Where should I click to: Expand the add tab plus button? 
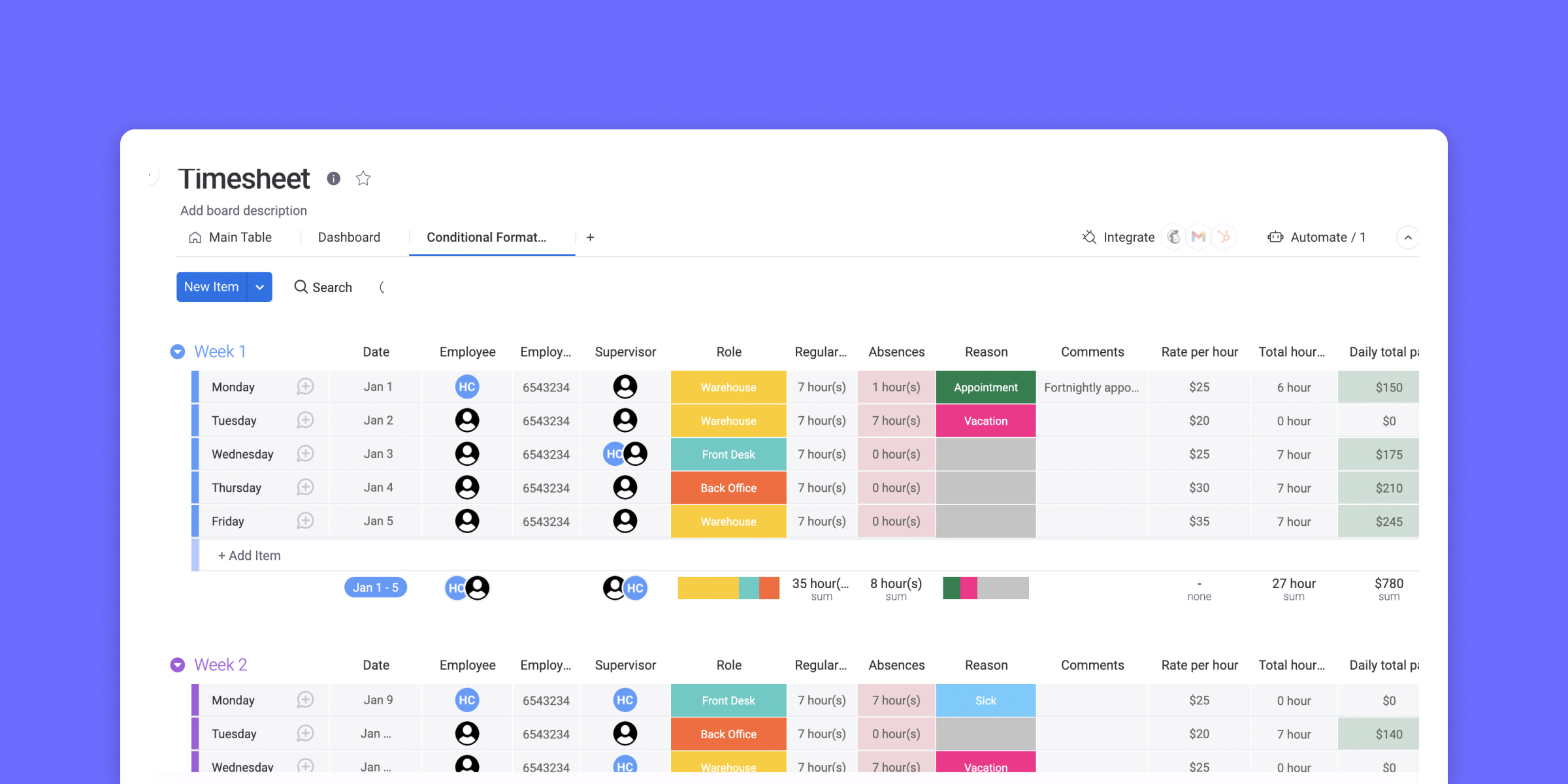point(590,237)
